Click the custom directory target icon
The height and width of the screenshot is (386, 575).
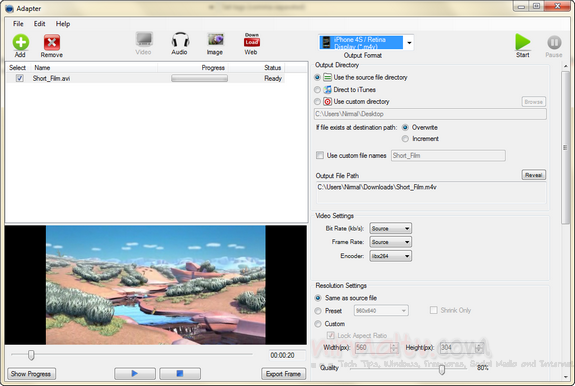tap(327, 102)
